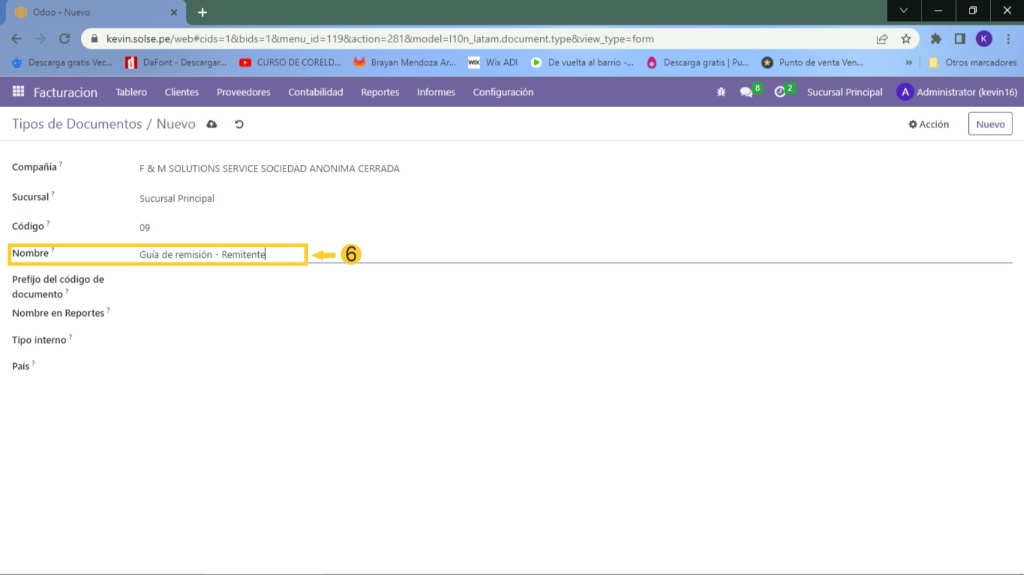
Task: Open the debug bug icon in navbar
Action: (x=721, y=92)
